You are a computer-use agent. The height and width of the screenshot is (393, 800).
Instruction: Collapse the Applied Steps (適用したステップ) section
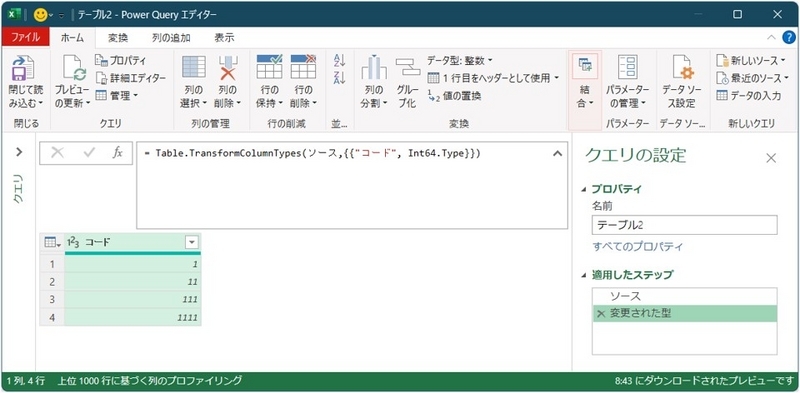pos(583,276)
